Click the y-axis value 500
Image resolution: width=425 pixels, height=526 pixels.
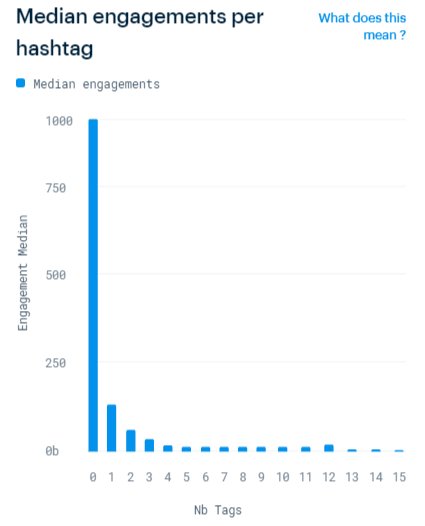pos(56,275)
